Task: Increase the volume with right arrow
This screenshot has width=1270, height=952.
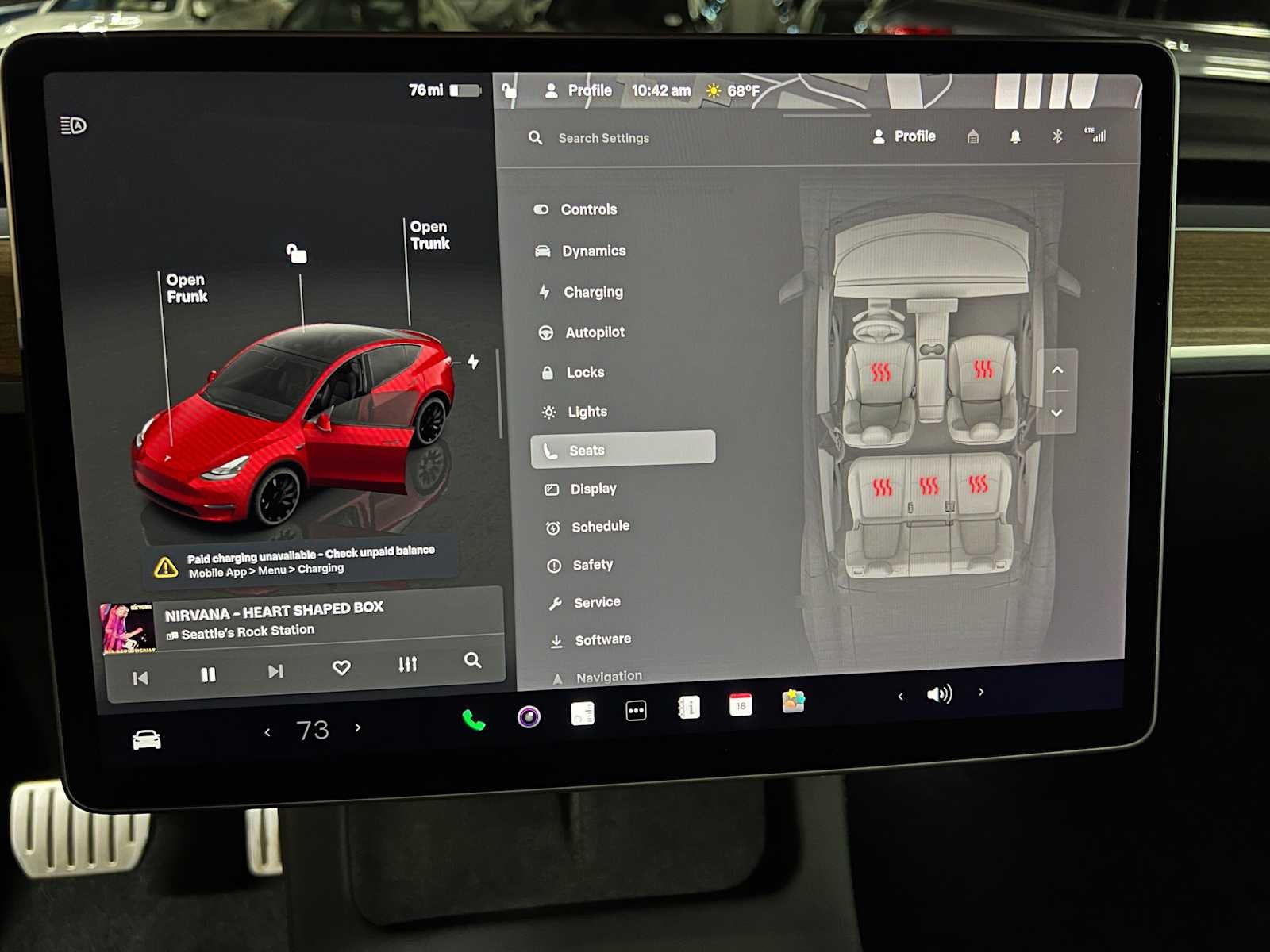Action: (981, 692)
